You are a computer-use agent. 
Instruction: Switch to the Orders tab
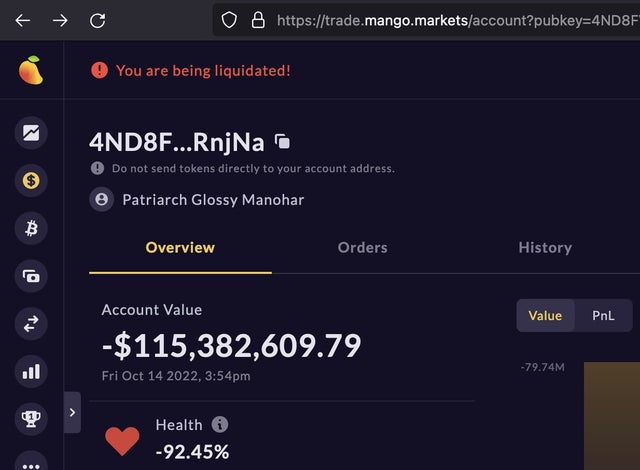362,248
